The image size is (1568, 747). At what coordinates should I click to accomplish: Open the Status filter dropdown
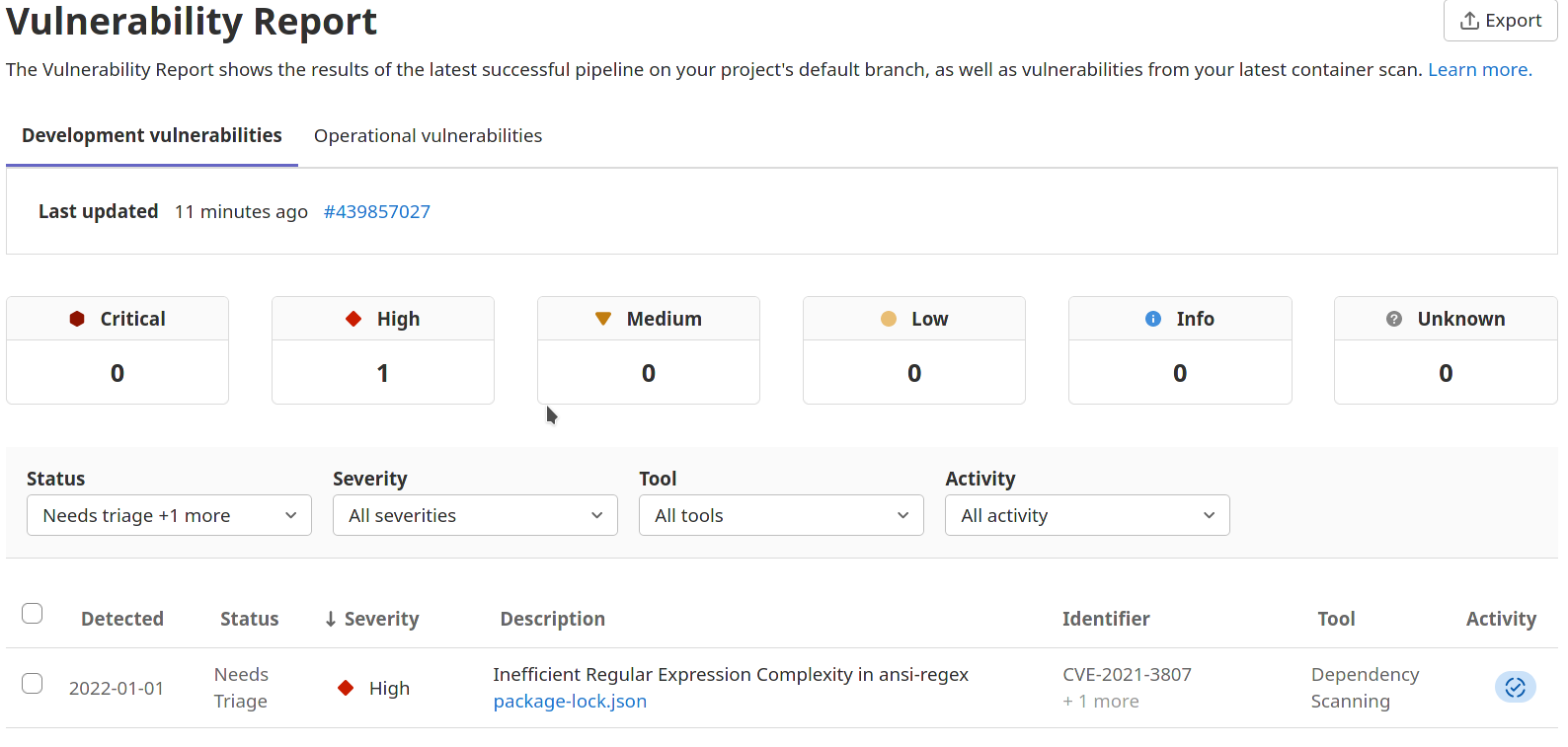pos(169,516)
